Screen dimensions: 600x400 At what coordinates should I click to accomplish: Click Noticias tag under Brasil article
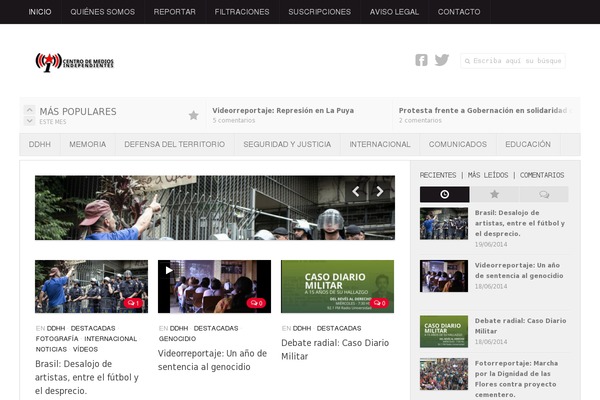click(51, 349)
